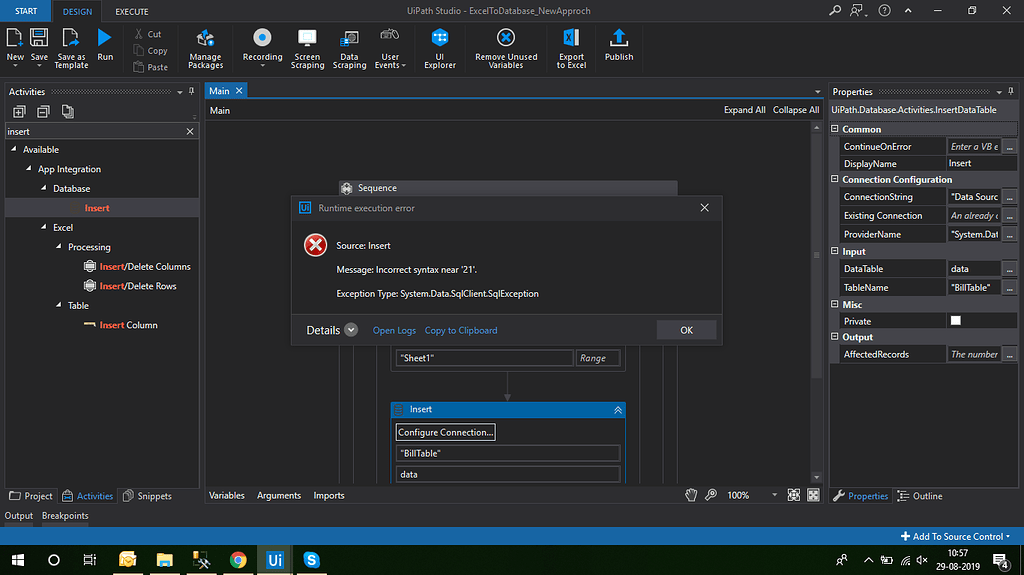Expand the error Details chevron
This screenshot has width=1024, height=575.
(x=351, y=330)
